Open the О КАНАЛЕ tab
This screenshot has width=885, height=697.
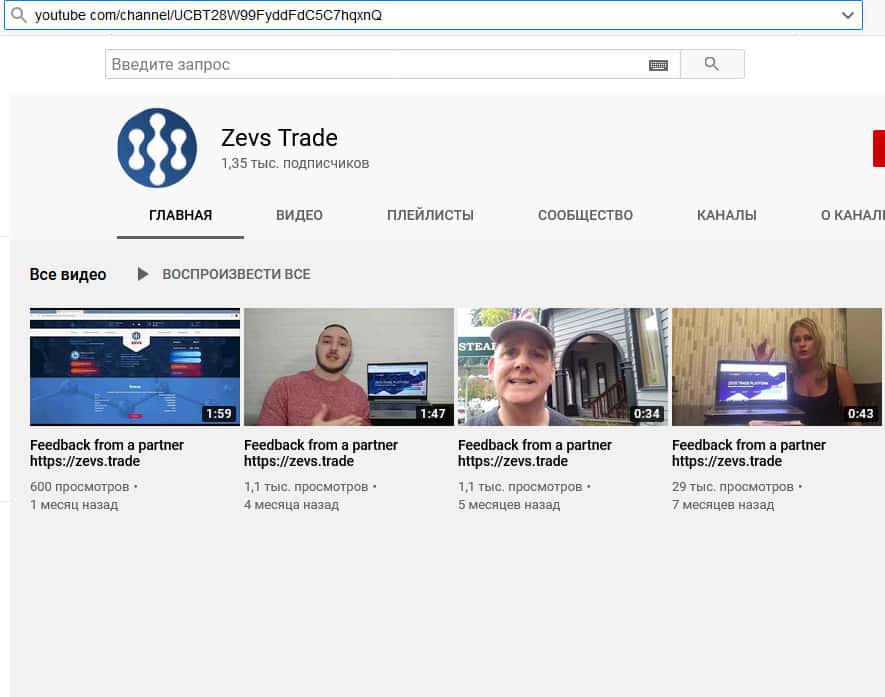click(x=852, y=216)
